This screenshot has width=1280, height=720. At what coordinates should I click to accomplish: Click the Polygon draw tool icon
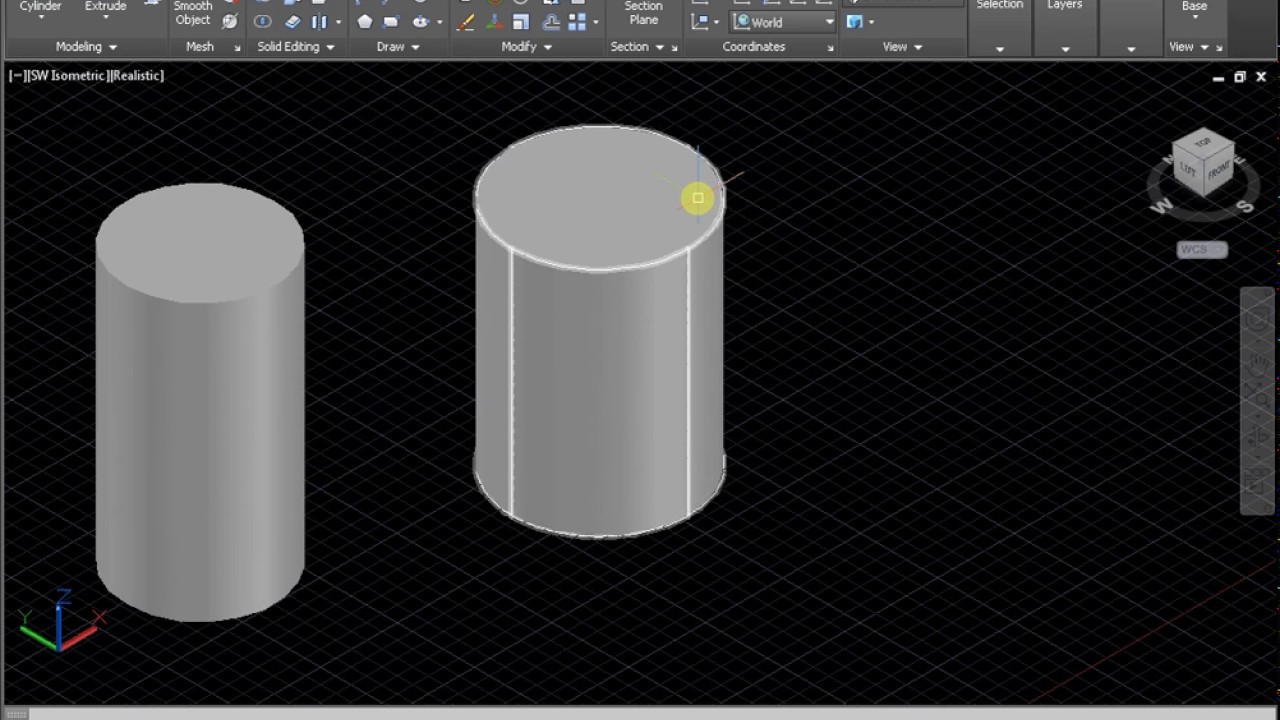[365, 22]
